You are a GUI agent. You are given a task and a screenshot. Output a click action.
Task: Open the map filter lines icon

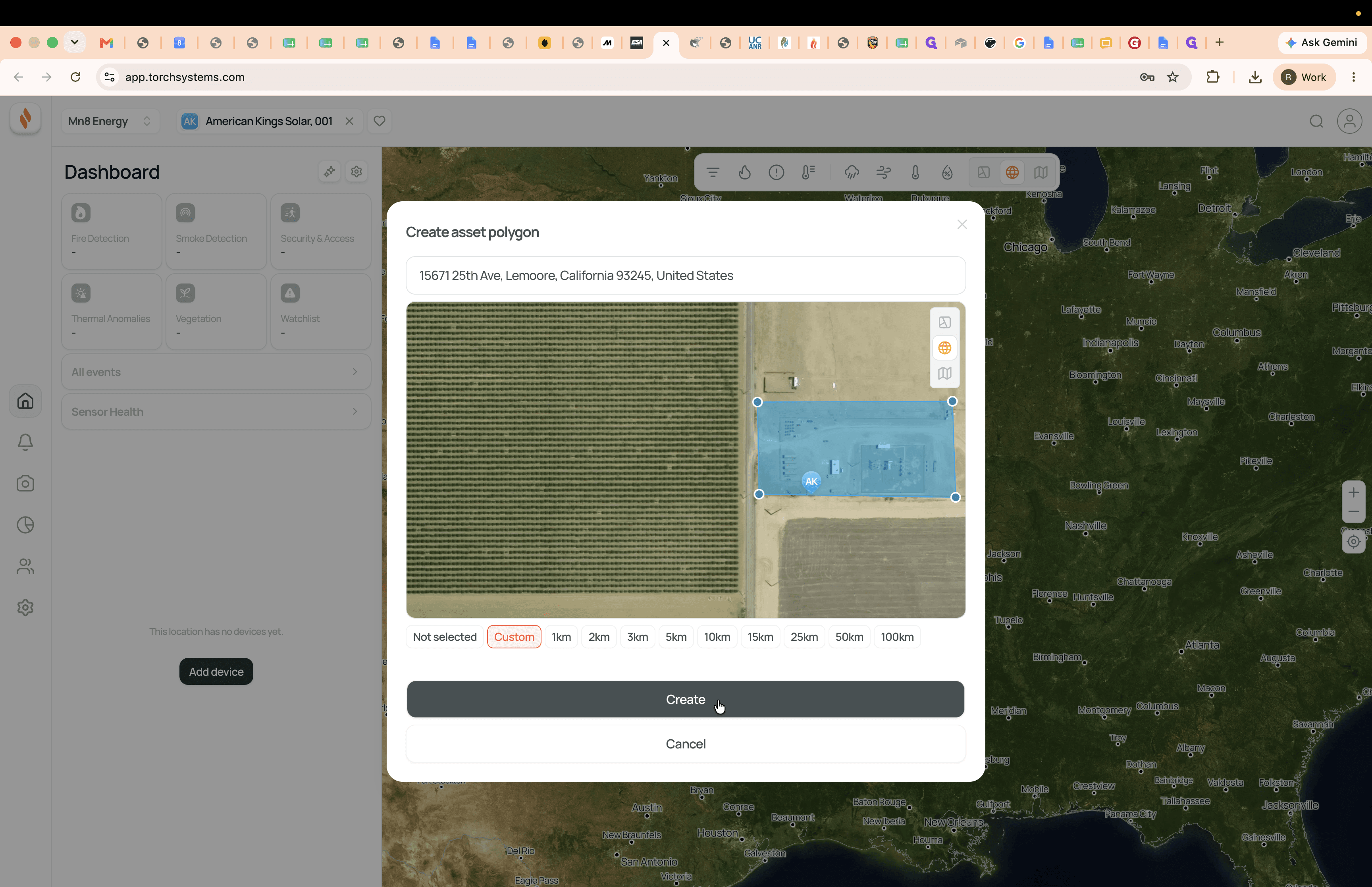tap(713, 172)
